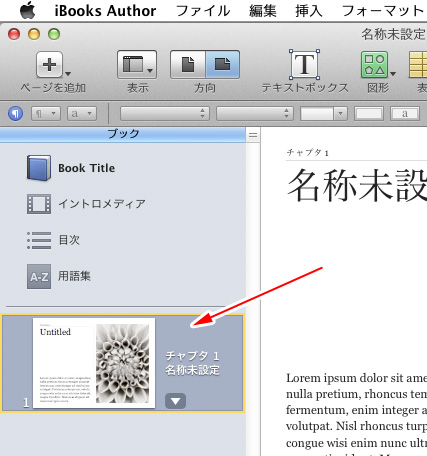Select the ブック sidebar header
The image size is (427, 456).
coord(123,134)
